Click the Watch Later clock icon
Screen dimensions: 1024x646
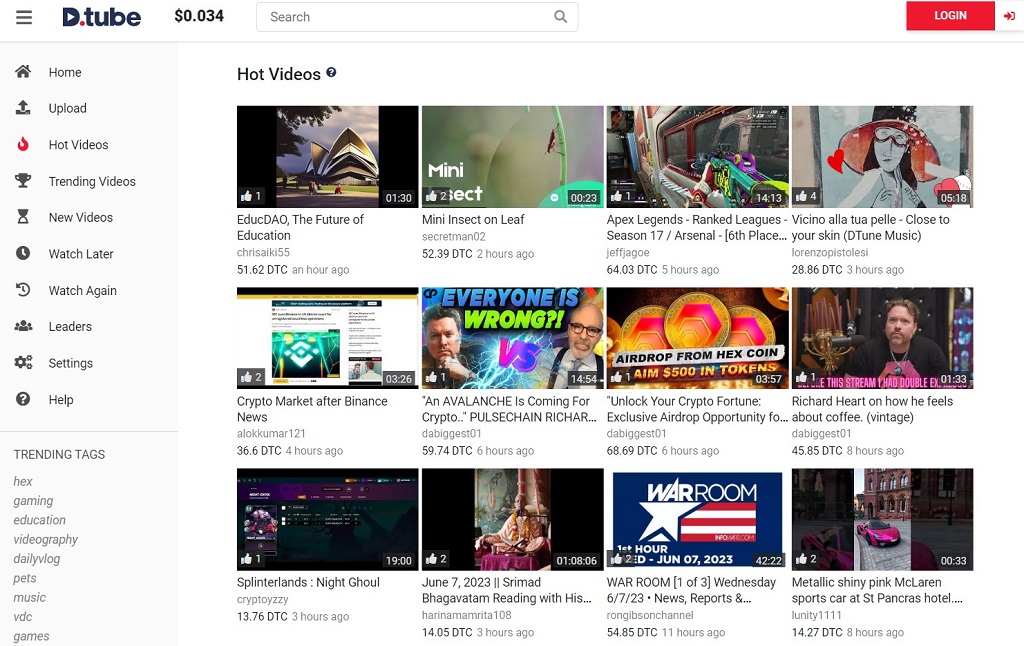pyautogui.click(x=23, y=253)
